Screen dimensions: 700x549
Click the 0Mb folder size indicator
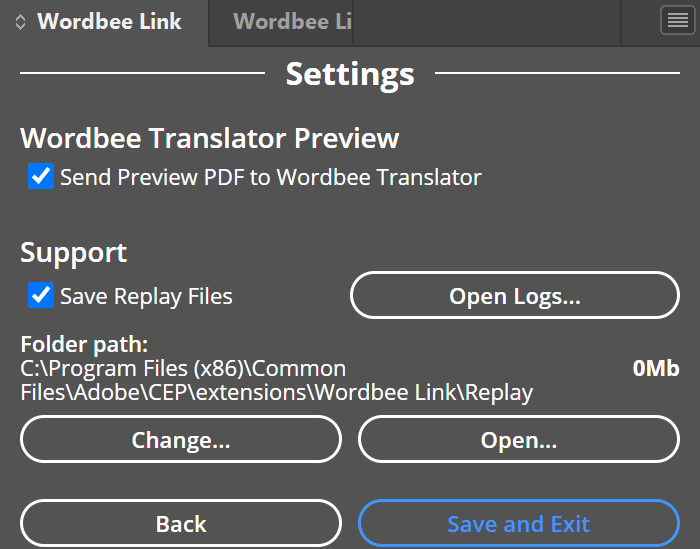point(655,368)
